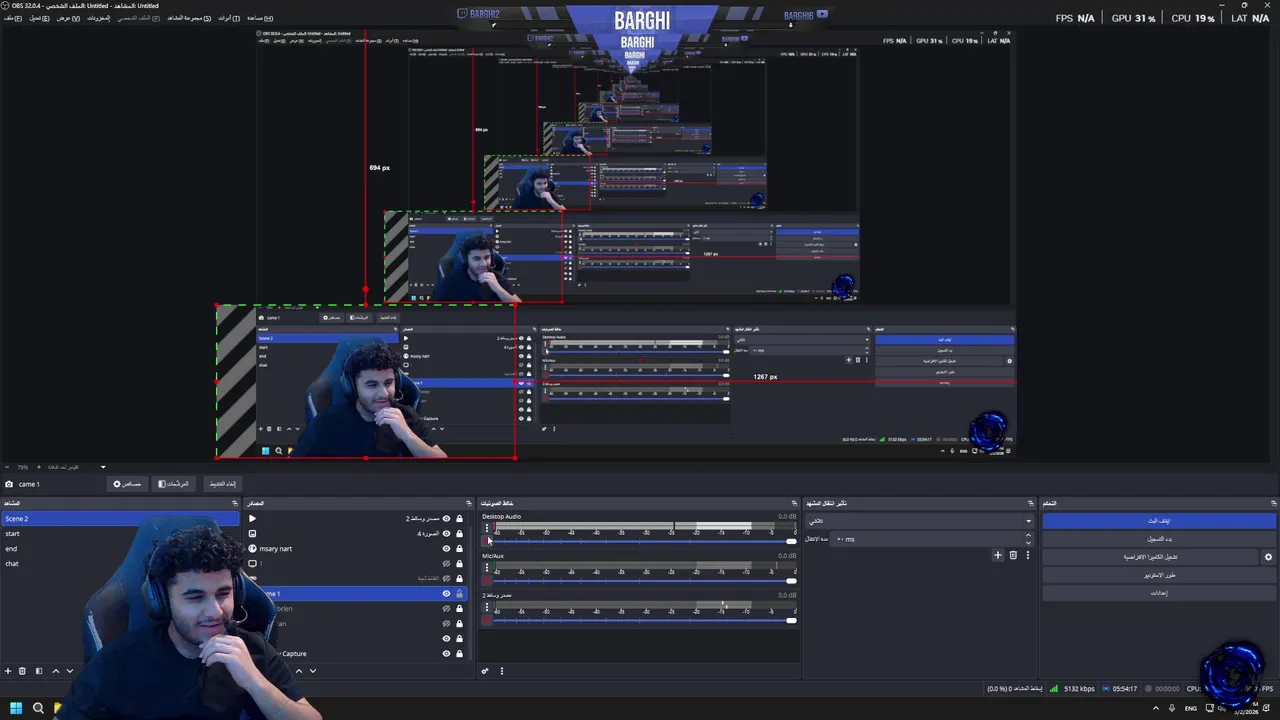Move the selected scene down
Image resolution: width=1280 pixels, height=720 pixels.
(69, 671)
